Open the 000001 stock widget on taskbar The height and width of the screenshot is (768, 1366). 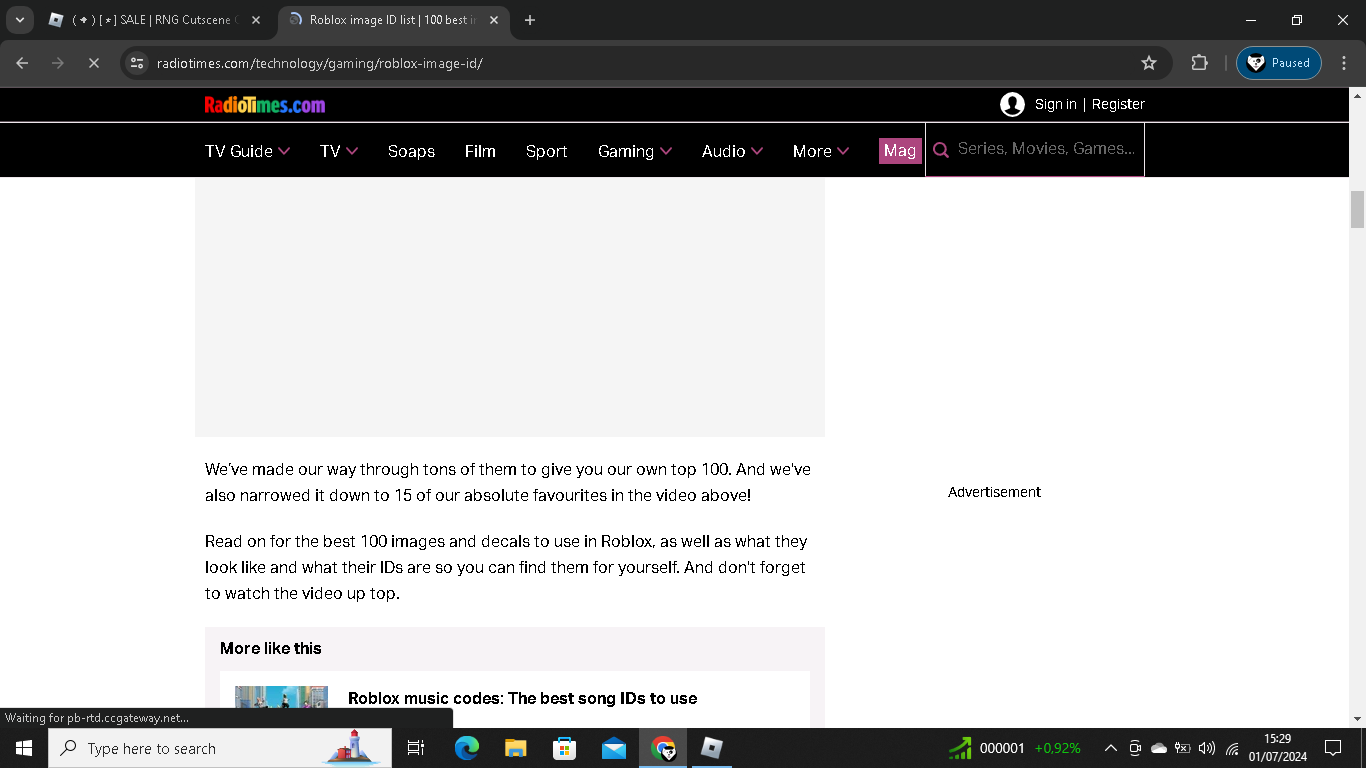[1014, 748]
